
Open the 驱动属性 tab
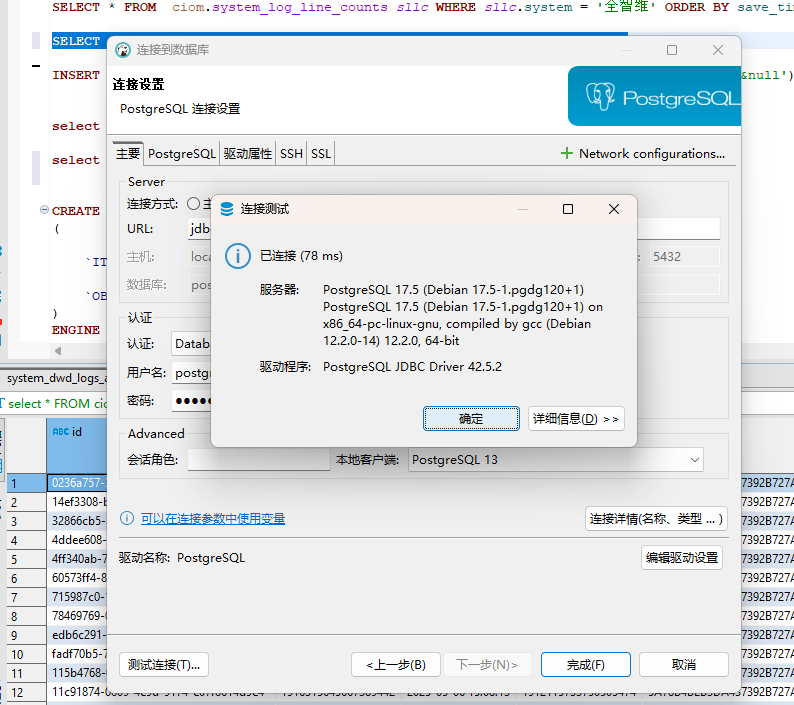click(x=248, y=153)
